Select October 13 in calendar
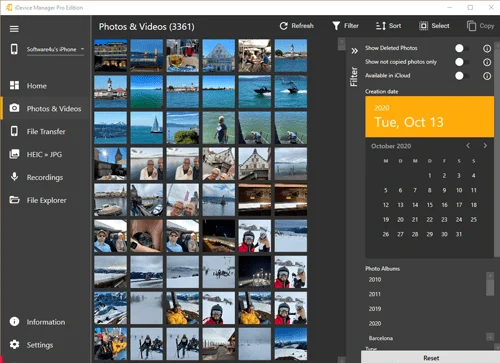This screenshot has width=500, height=363. [400, 205]
